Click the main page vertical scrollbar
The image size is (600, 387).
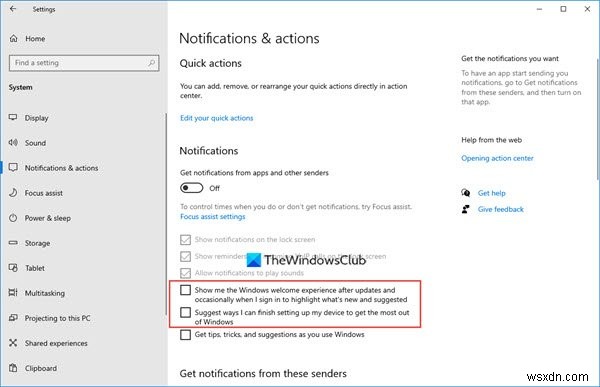pos(598,119)
